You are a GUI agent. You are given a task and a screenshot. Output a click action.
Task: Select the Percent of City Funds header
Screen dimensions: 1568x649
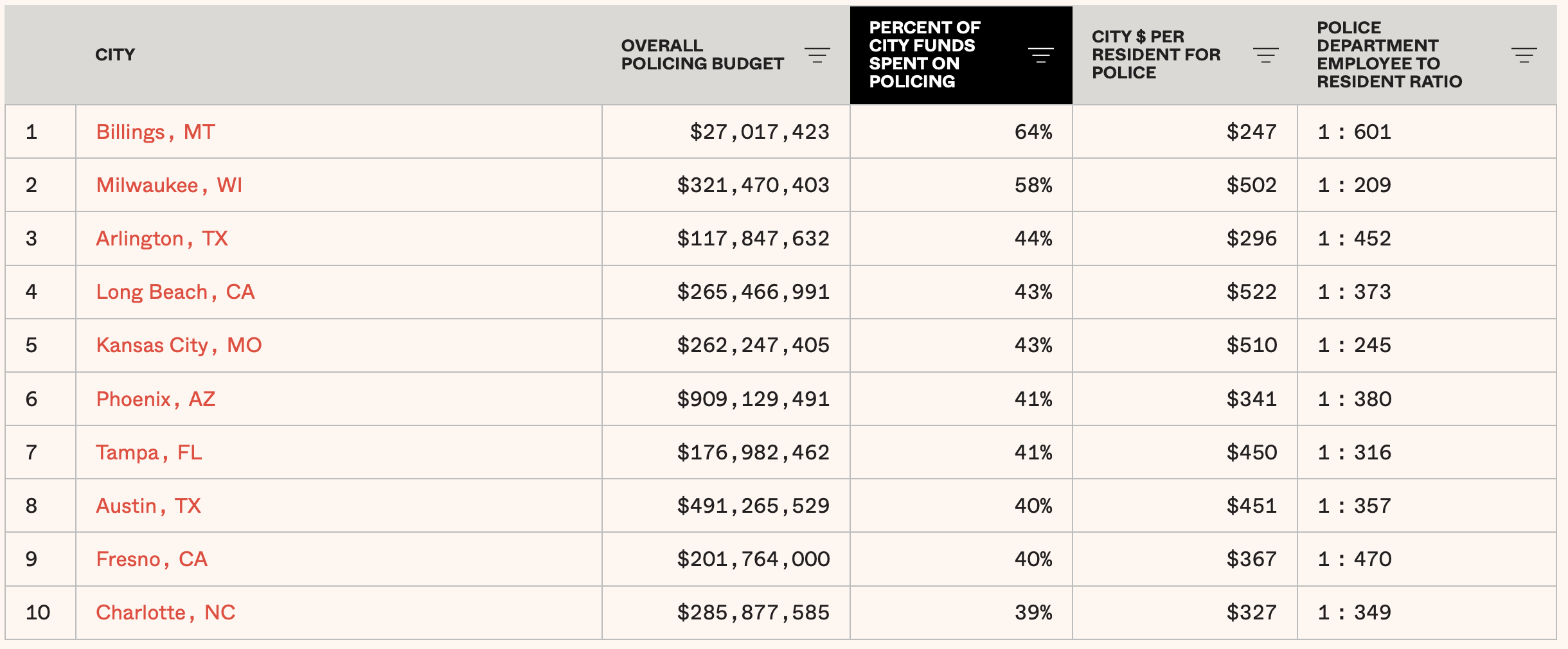coord(924,55)
